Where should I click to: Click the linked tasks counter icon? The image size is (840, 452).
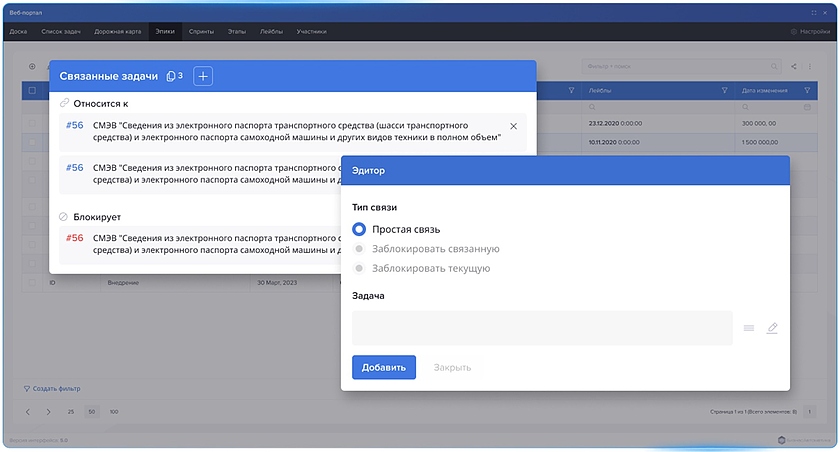[173, 76]
